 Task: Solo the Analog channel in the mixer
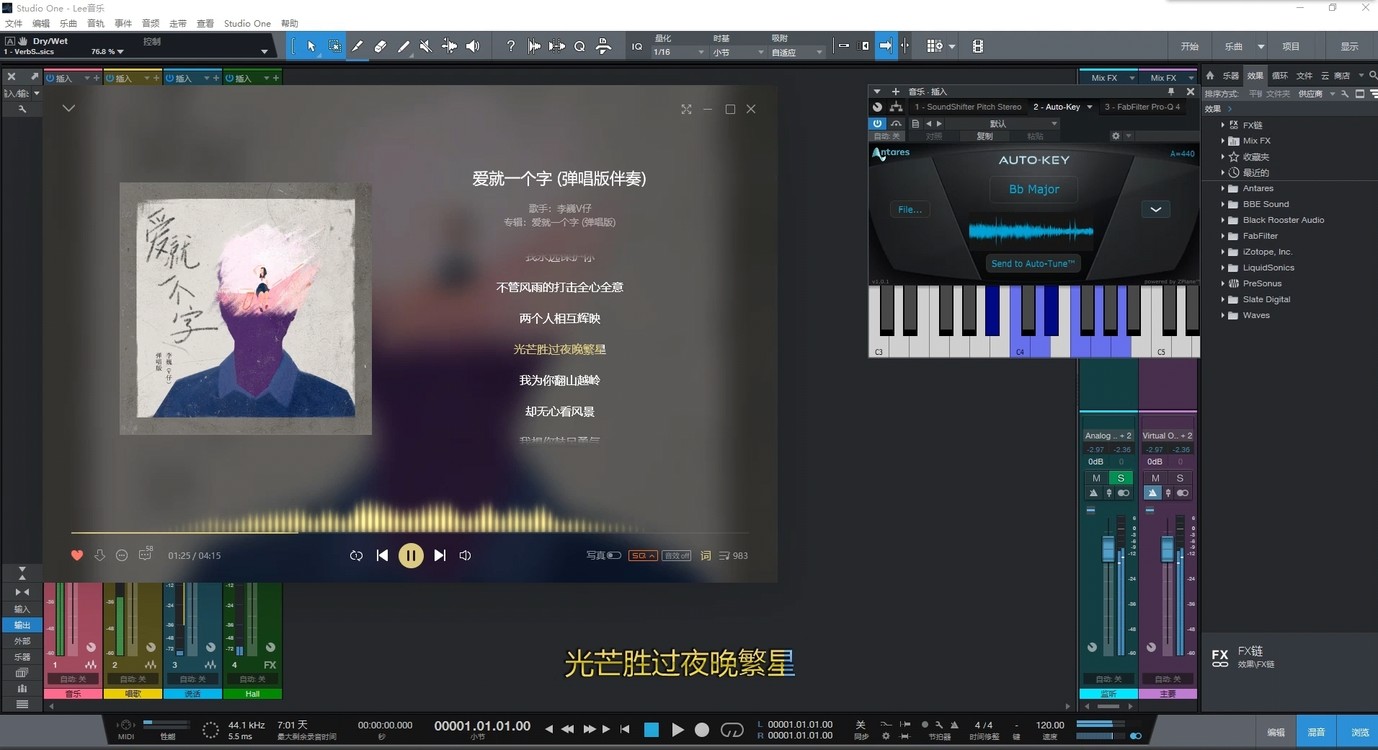click(x=1119, y=478)
